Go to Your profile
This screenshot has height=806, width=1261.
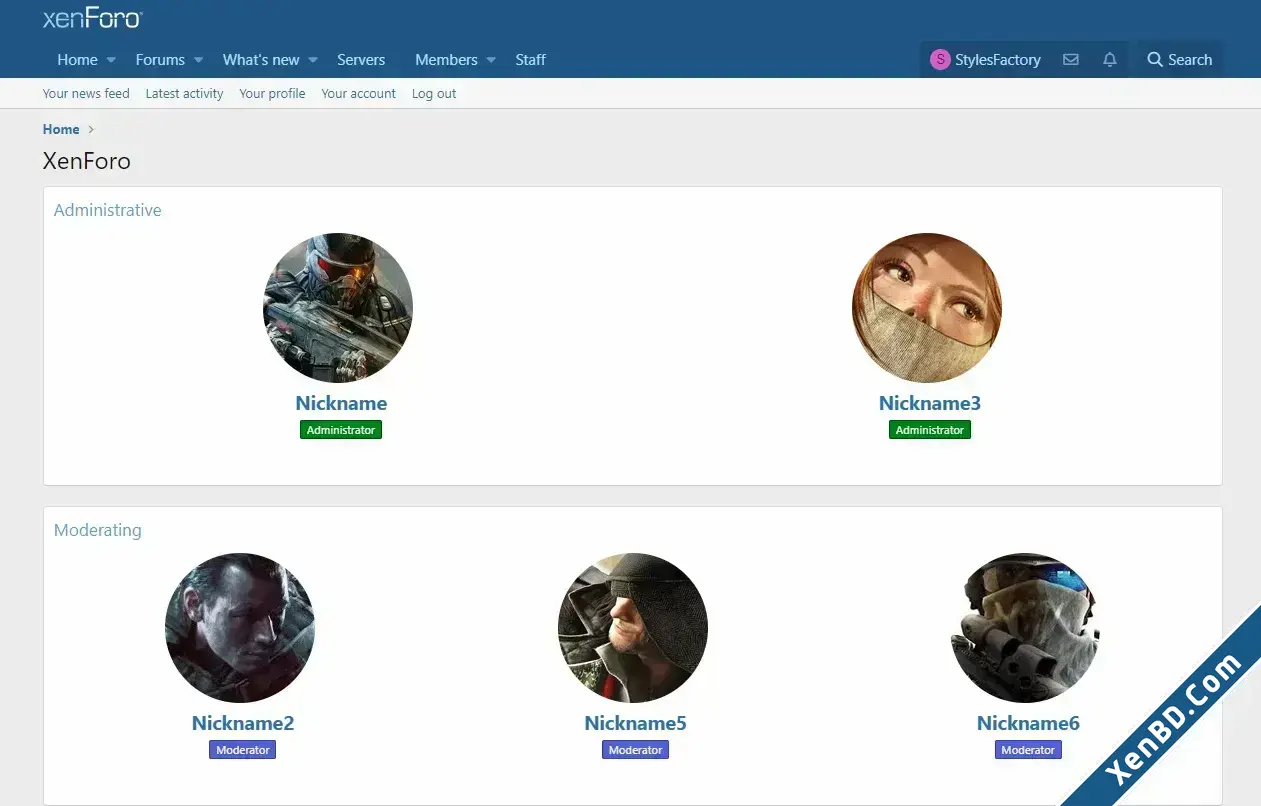pos(272,93)
